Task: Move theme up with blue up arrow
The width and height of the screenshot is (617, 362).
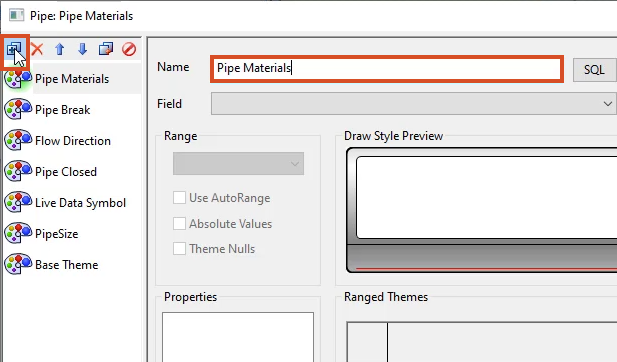Action: point(59,49)
